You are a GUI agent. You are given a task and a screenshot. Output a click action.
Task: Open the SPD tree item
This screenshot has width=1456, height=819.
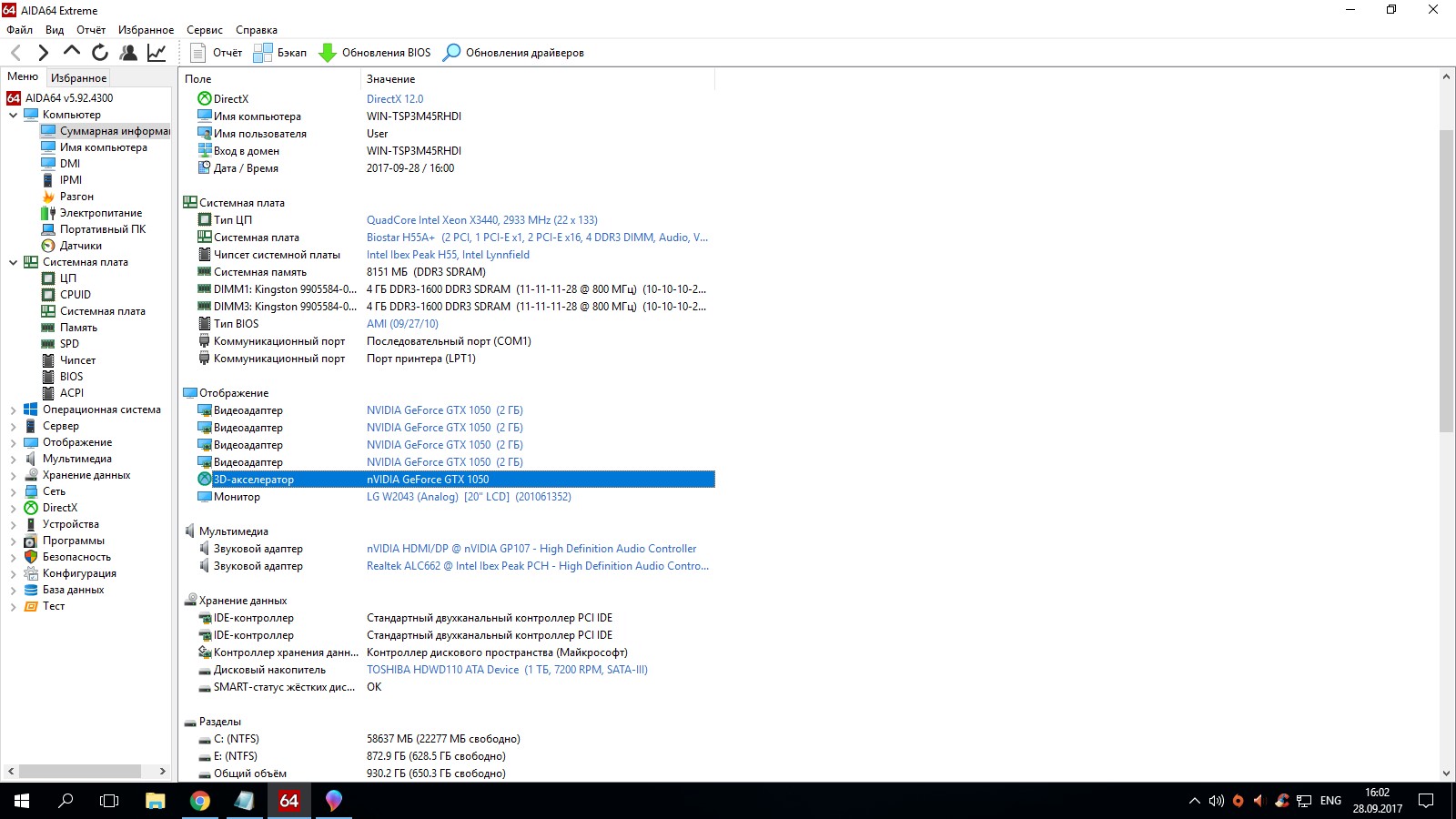pos(69,344)
